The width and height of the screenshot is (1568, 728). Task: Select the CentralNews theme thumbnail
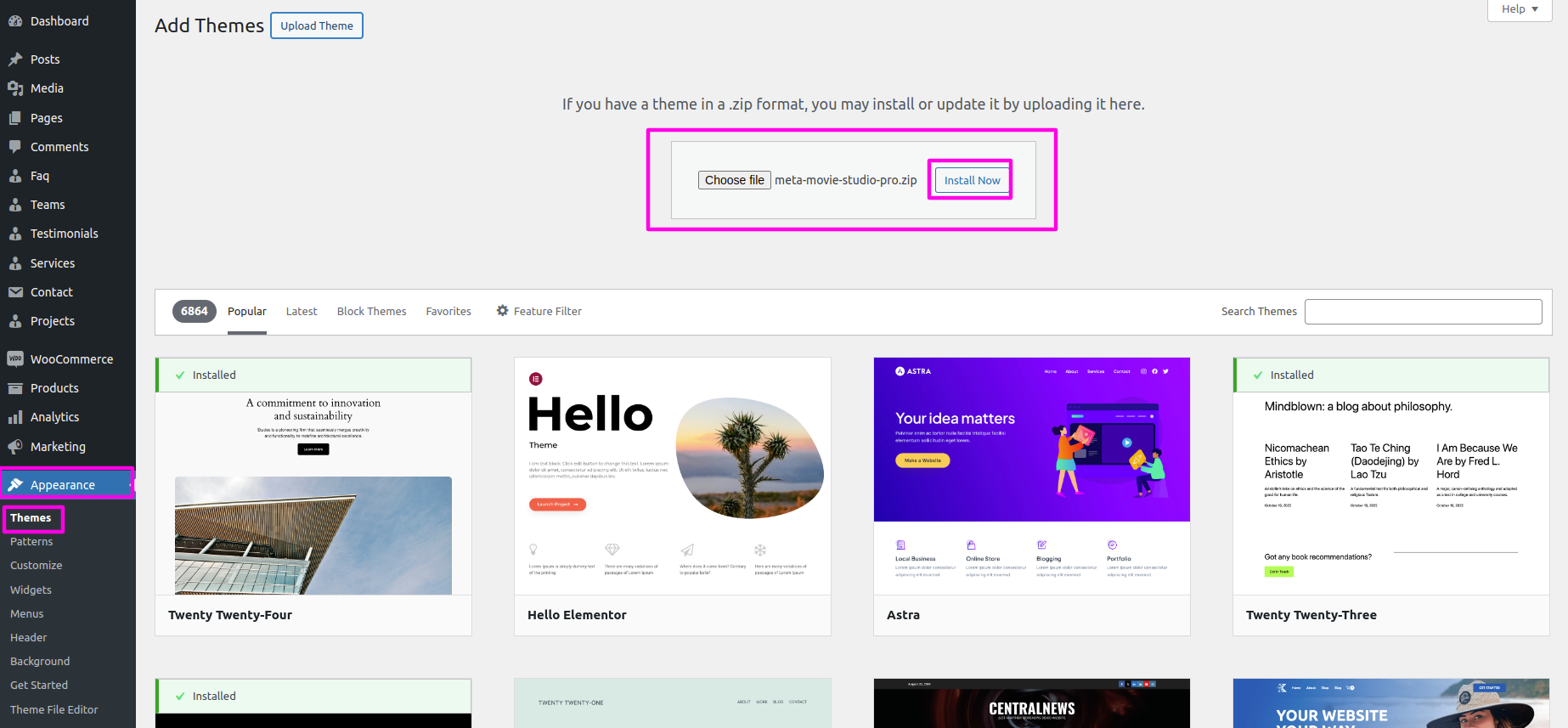pyautogui.click(x=1032, y=703)
